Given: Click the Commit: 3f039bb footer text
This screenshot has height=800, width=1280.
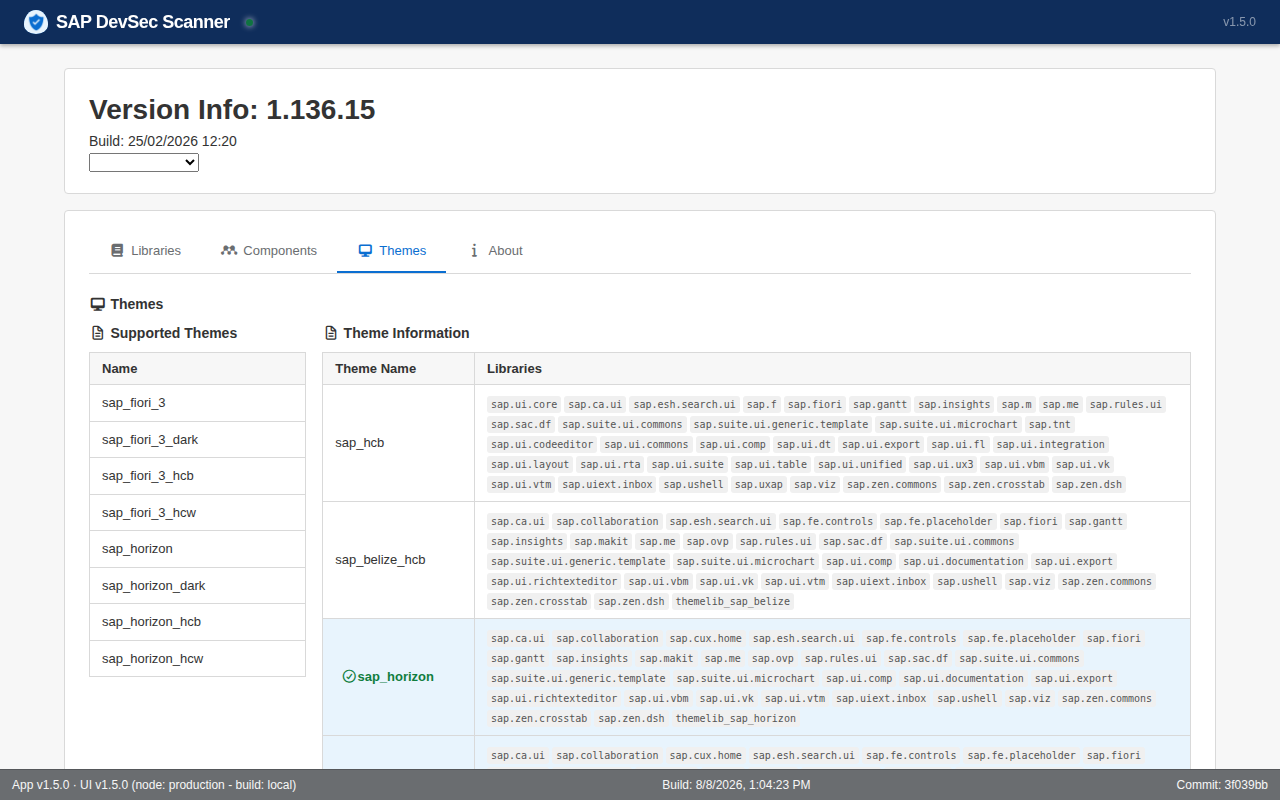Looking at the screenshot, I should coord(1222,785).
